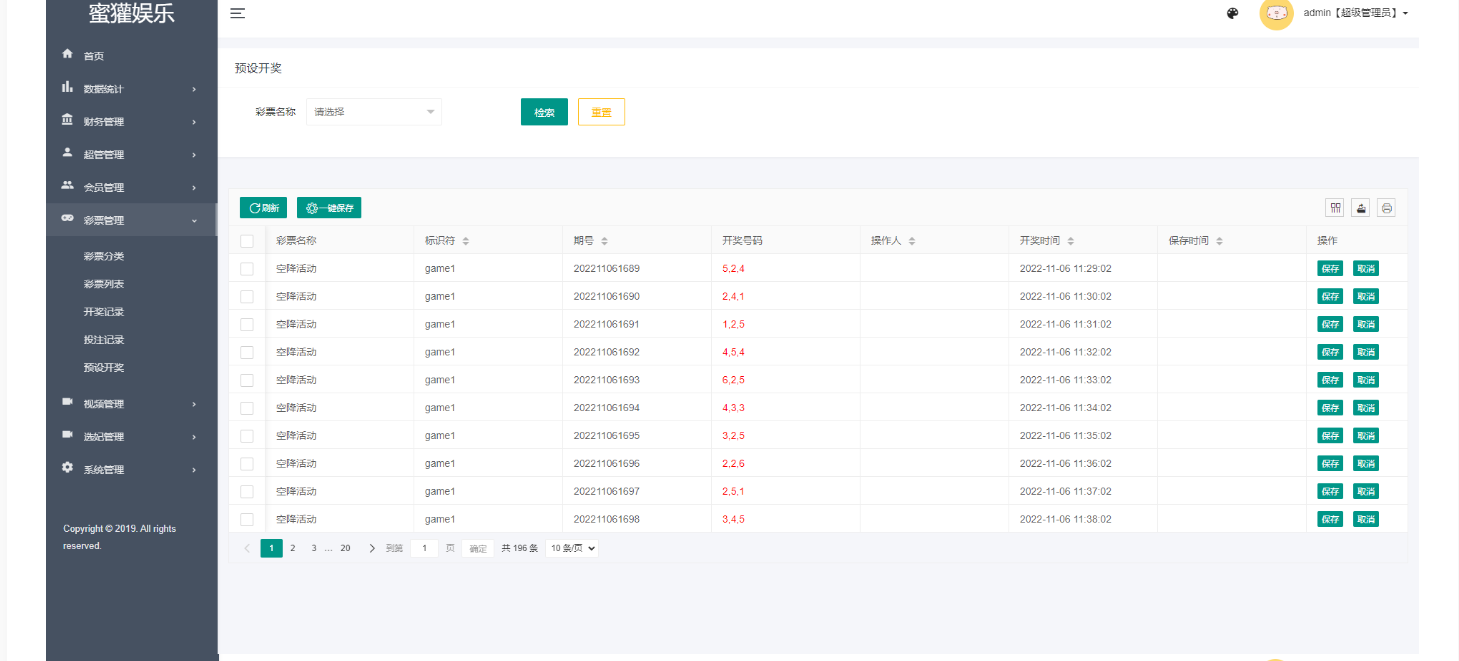The height and width of the screenshot is (661, 1459).
Task: Click the sidebar collapse hamburger icon
Action: coord(238,13)
